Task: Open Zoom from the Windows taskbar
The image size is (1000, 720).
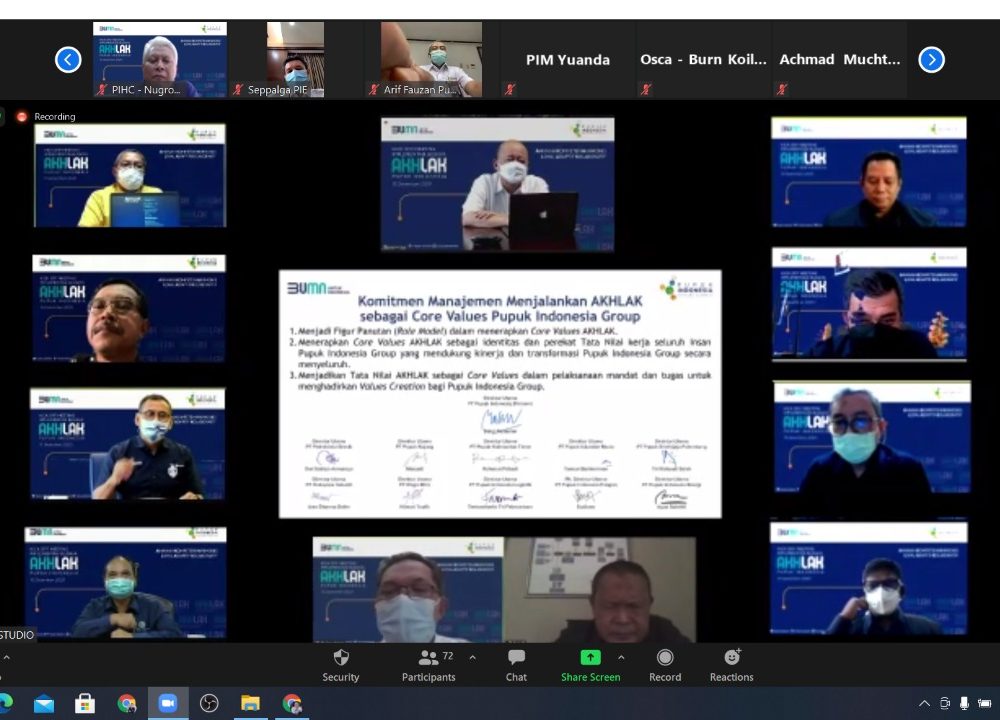Action: tap(168, 704)
